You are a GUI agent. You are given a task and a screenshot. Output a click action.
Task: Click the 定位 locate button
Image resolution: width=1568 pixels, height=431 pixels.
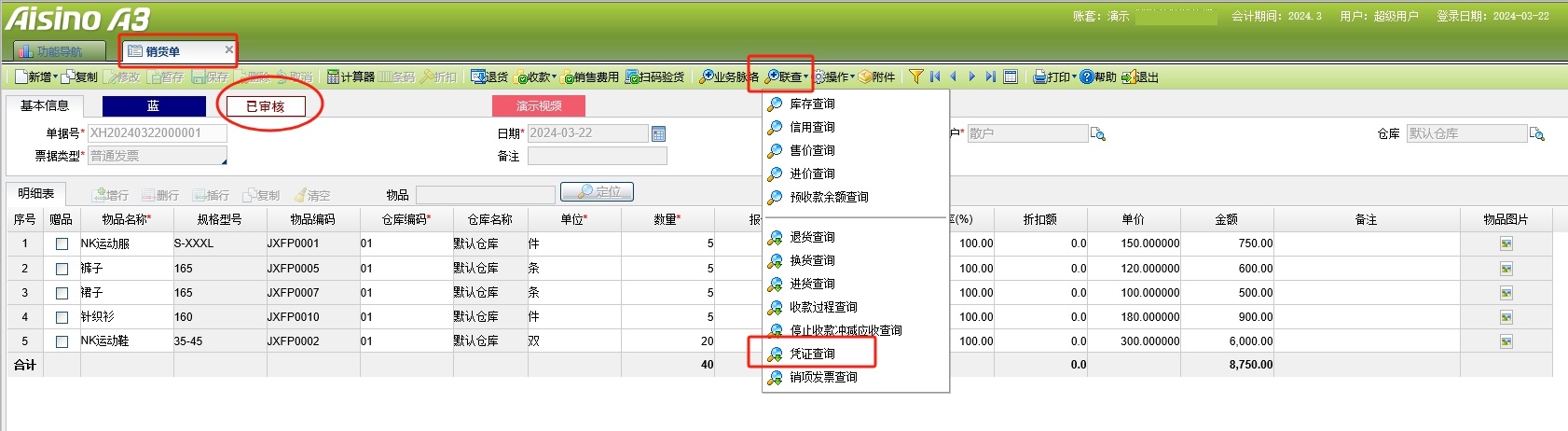click(597, 191)
